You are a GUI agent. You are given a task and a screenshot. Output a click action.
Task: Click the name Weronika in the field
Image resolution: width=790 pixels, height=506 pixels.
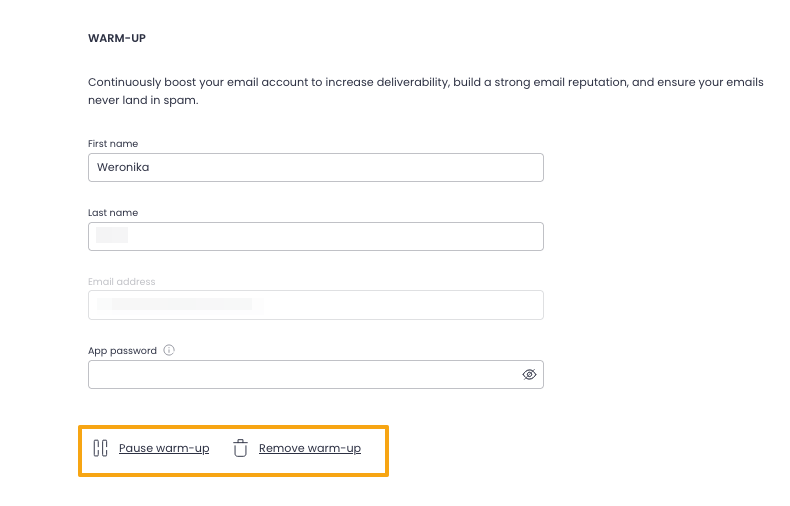(123, 167)
